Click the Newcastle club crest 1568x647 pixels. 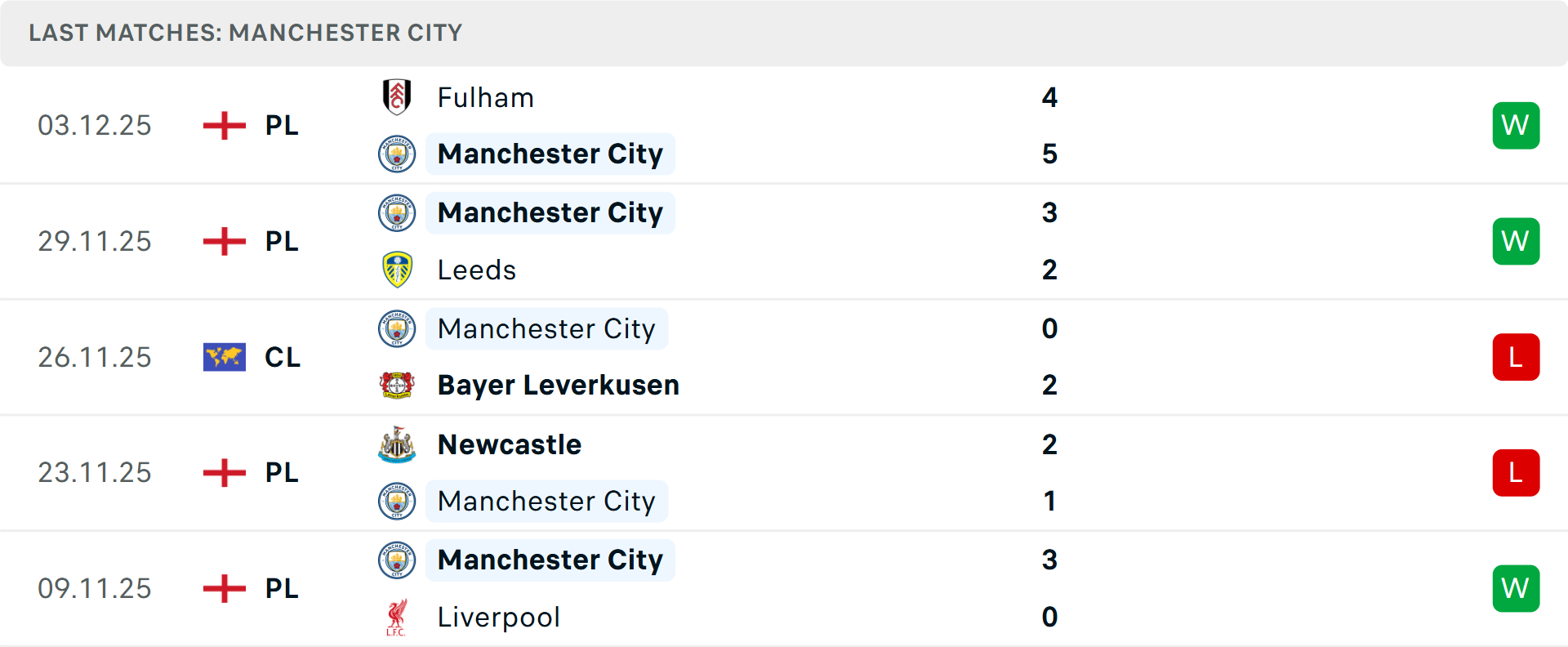pos(397,444)
